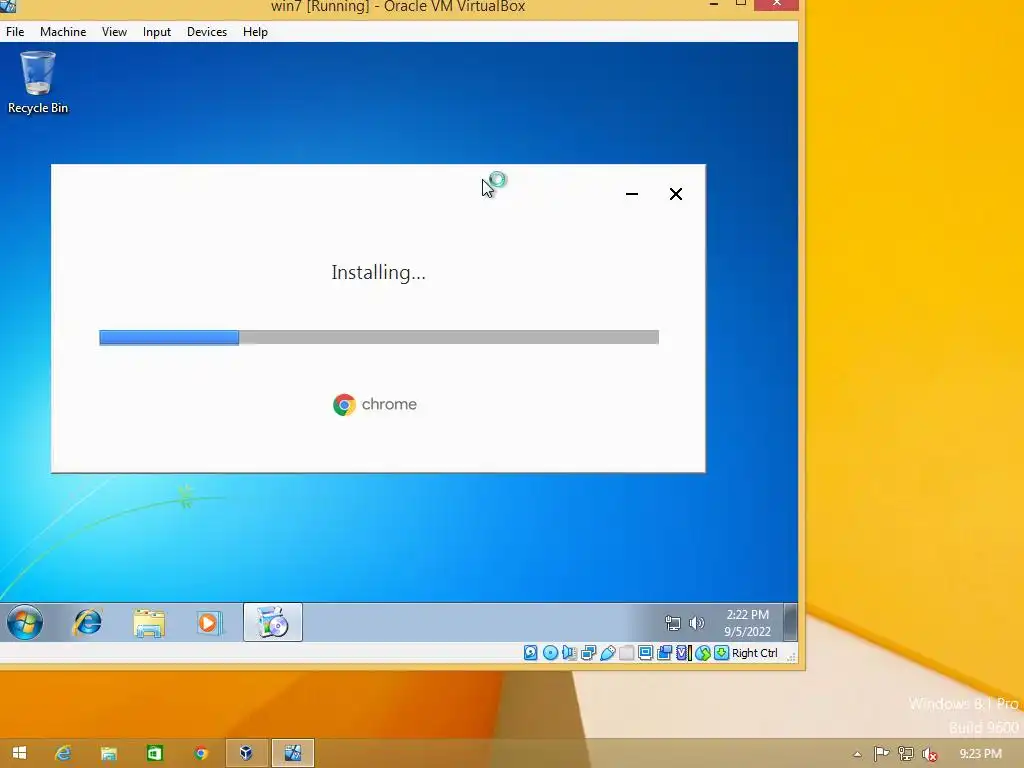Click the VirtualBox audio indicator icon
The width and height of the screenshot is (1024, 768).
coord(569,652)
